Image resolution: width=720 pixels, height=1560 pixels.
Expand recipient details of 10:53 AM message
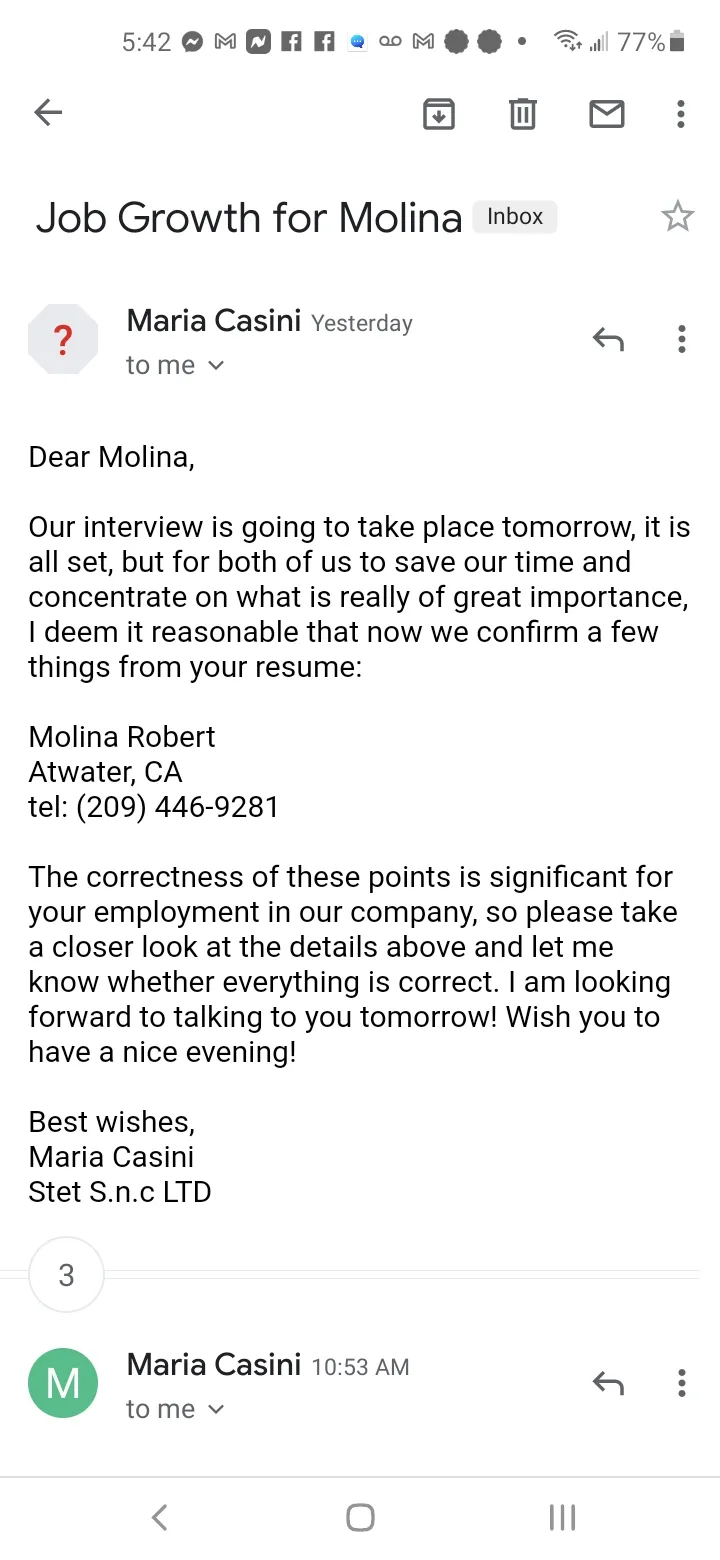[175, 1410]
